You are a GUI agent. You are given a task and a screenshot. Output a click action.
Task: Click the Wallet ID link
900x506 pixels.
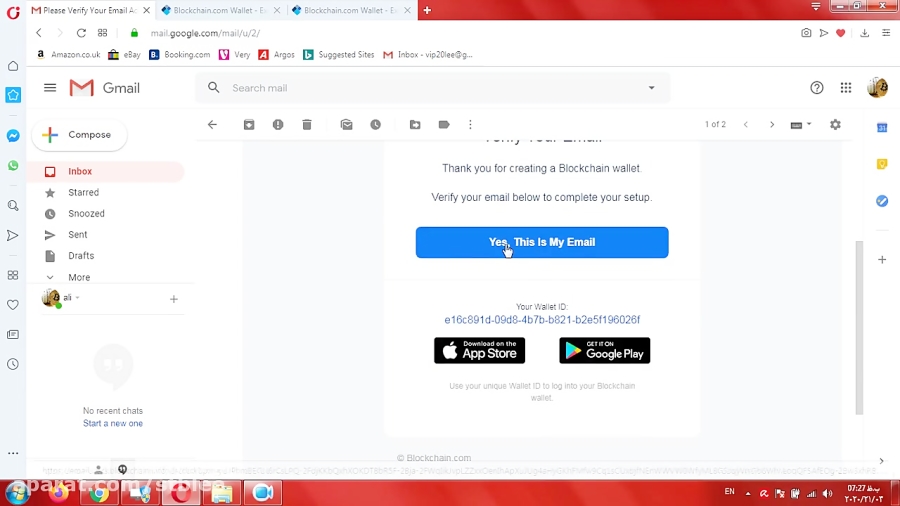coord(542,320)
